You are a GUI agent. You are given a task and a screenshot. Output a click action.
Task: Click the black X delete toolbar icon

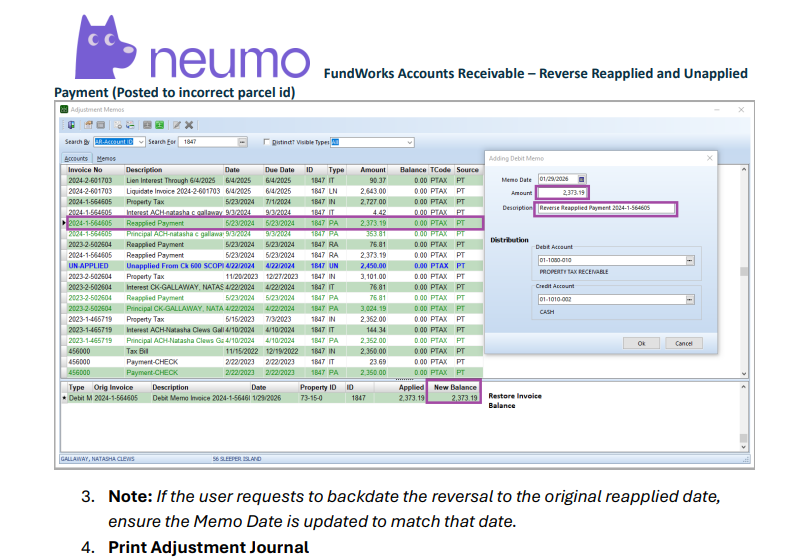189,125
